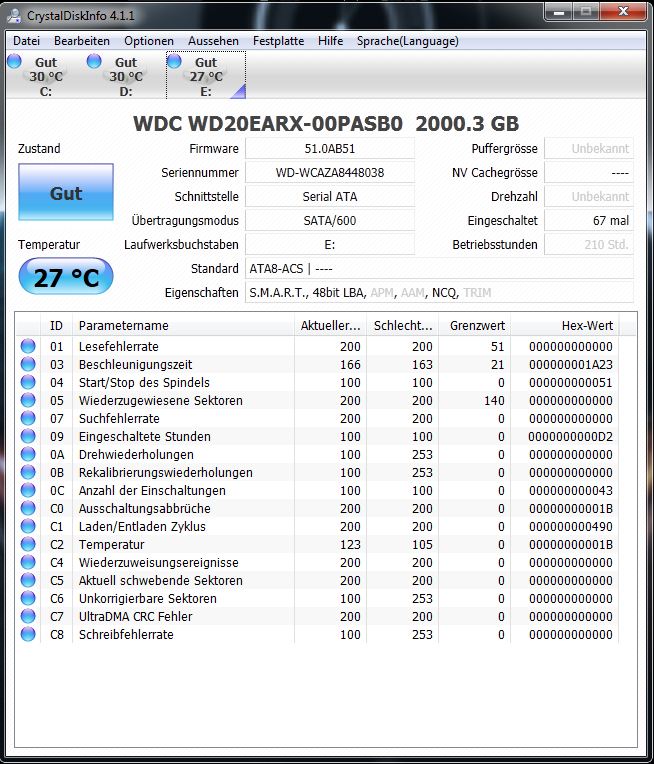Click blue status orb for drive D:
This screenshot has height=764, width=654.
pyautogui.click(x=94, y=61)
